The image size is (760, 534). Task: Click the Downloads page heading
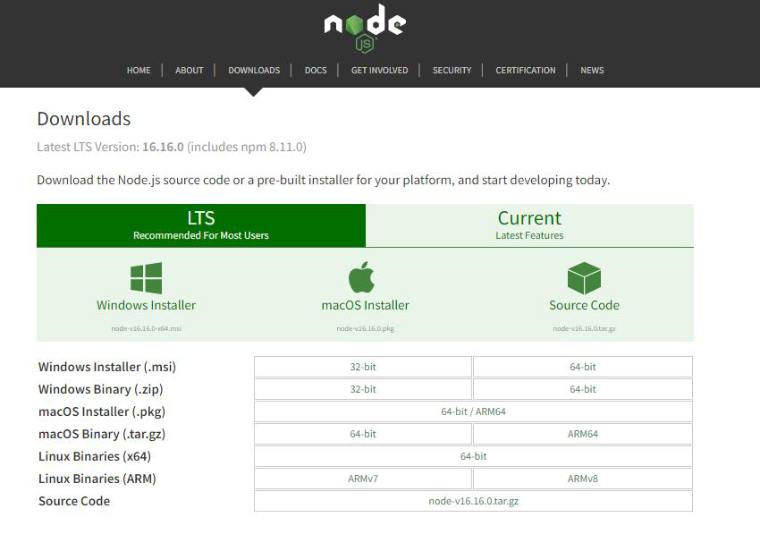(x=84, y=119)
